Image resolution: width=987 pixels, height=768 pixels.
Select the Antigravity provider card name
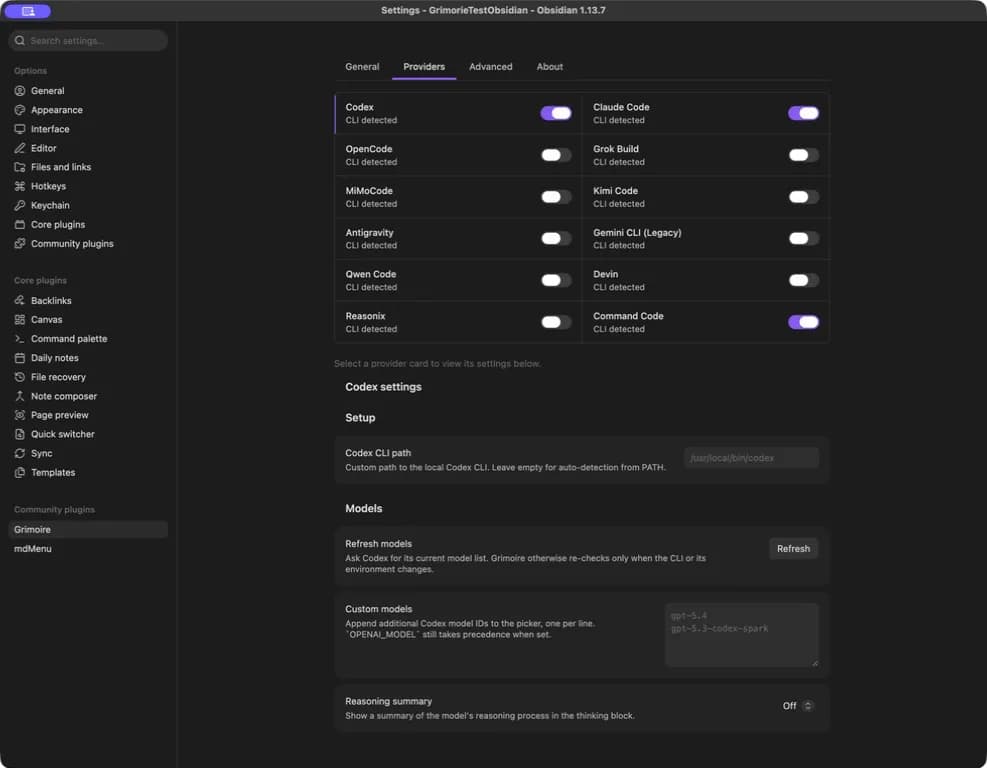369,232
